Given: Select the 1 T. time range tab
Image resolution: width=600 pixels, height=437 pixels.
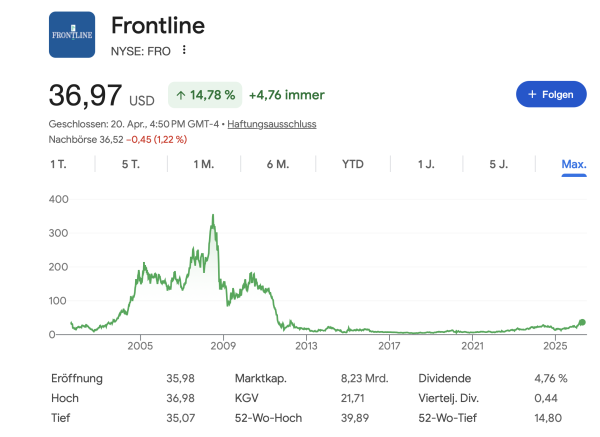Looking at the screenshot, I should [x=58, y=164].
